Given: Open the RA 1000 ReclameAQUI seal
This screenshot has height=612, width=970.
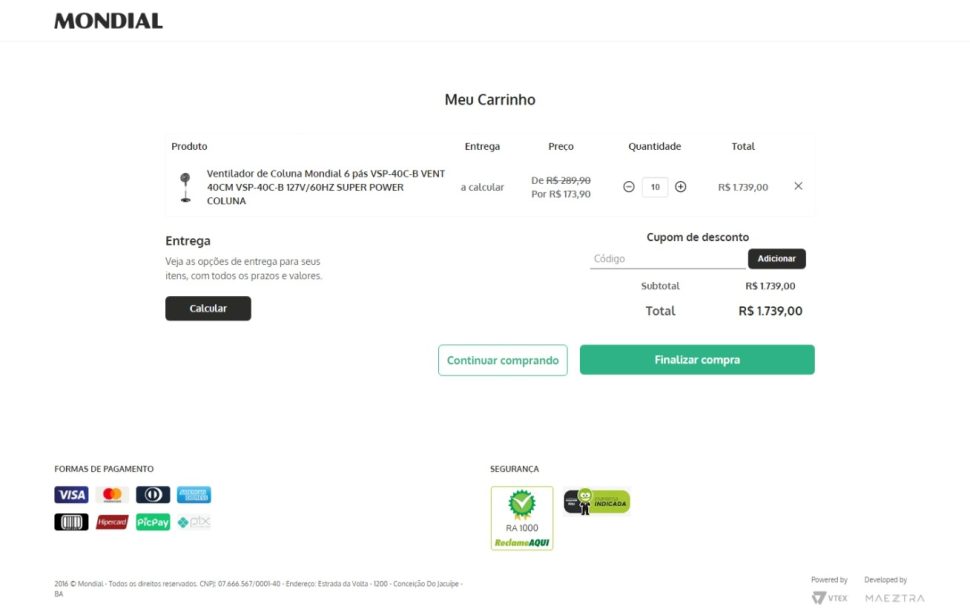Looking at the screenshot, I should pyautogui.click(x=521, y=518).
